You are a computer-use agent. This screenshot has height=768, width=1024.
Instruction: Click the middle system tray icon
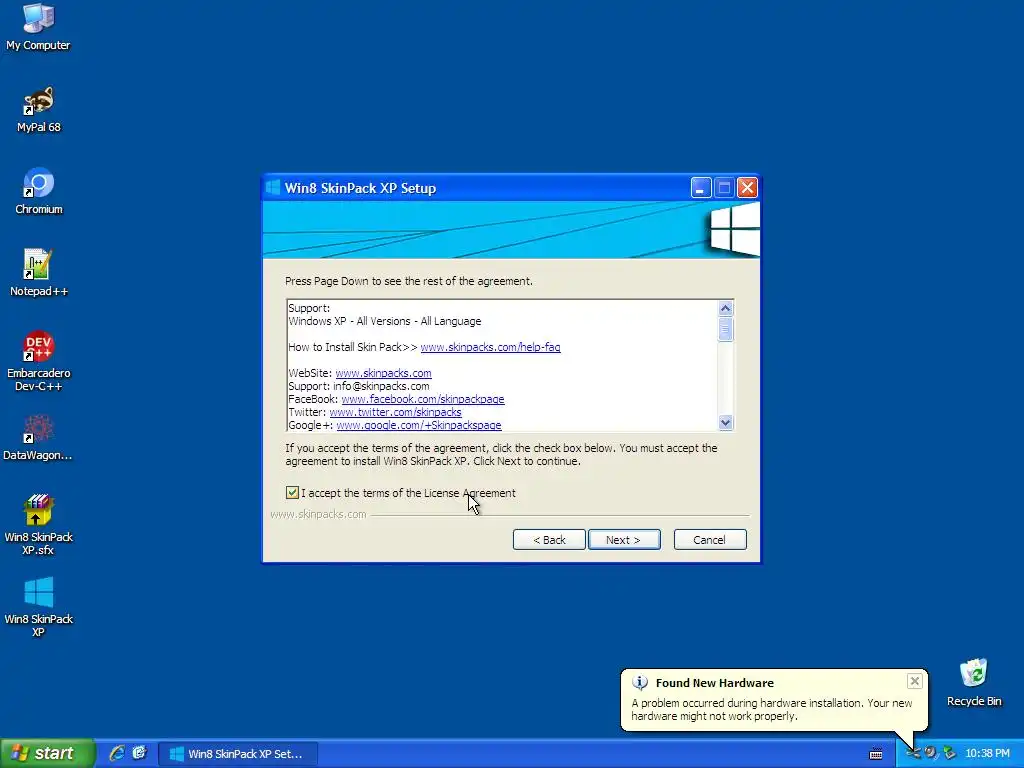click(x=931, y=754)
